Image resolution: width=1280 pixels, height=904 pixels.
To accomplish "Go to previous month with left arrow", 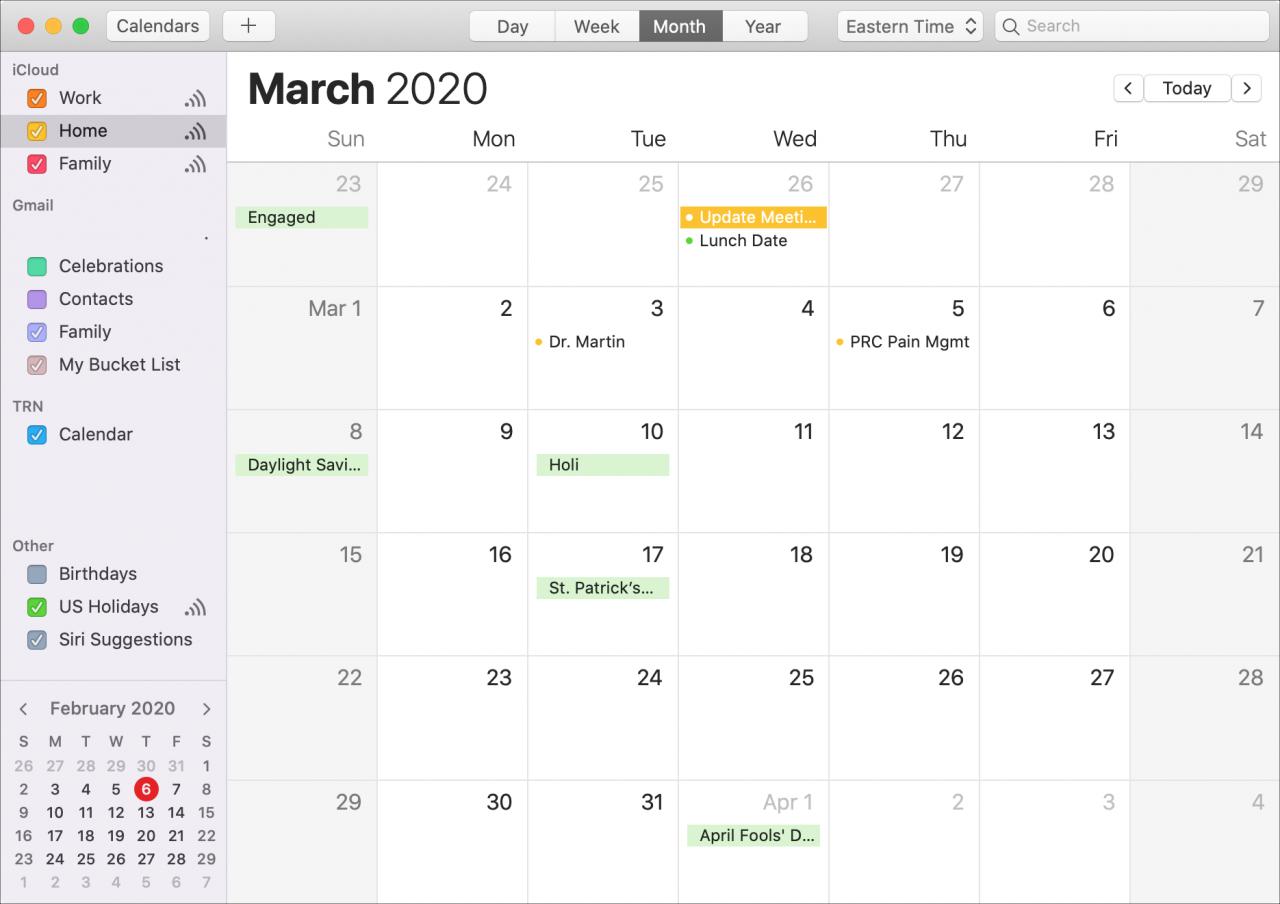I will 1128,88.
